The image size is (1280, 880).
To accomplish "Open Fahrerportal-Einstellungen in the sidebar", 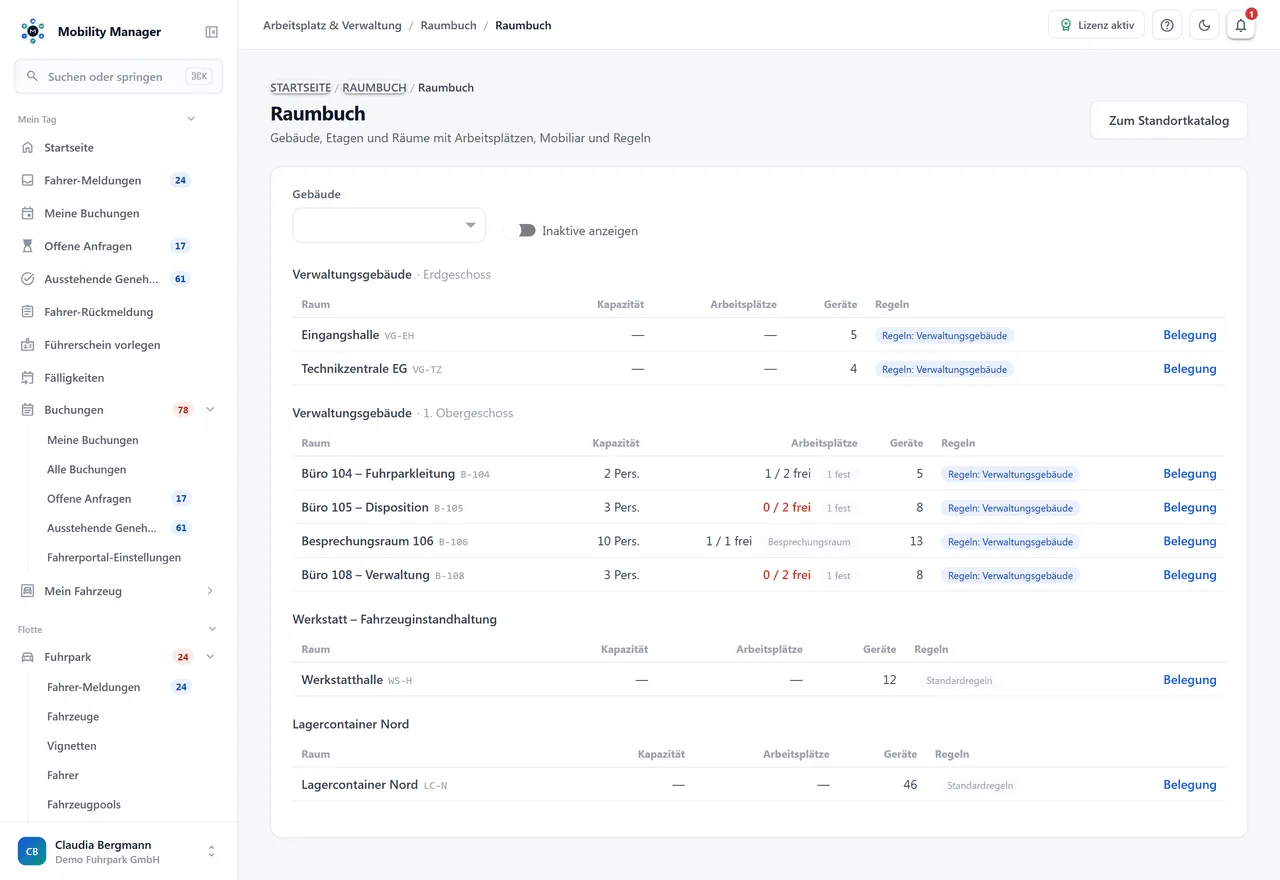I will pos(114,557).
